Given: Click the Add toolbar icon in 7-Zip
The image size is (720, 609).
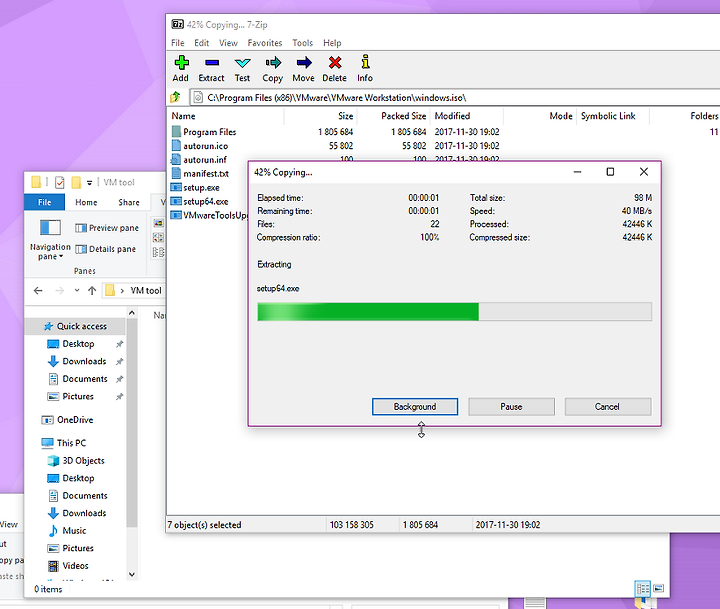Looking at the screenshot, I should pyautogui.click(x=181, y=62).
